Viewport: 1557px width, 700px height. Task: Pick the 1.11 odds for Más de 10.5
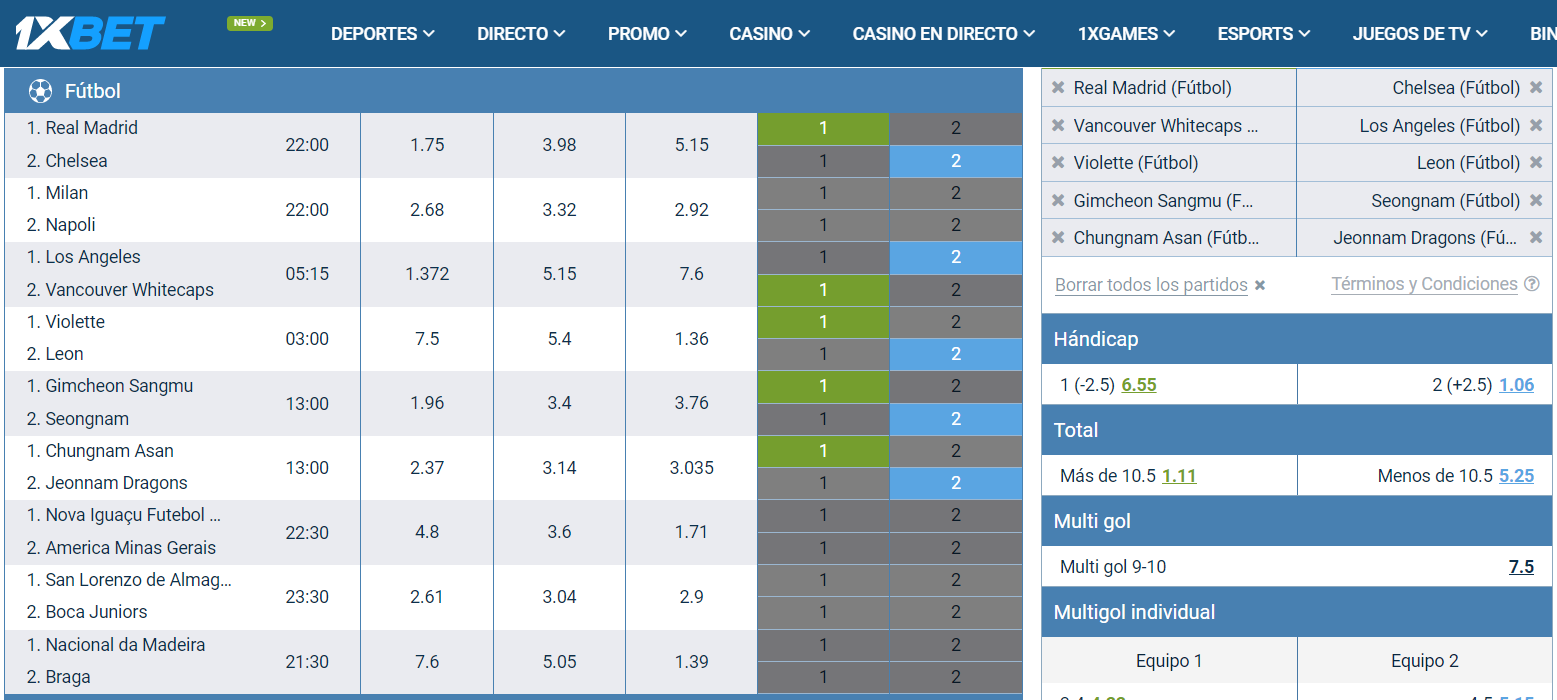[x=1179, y=476]
